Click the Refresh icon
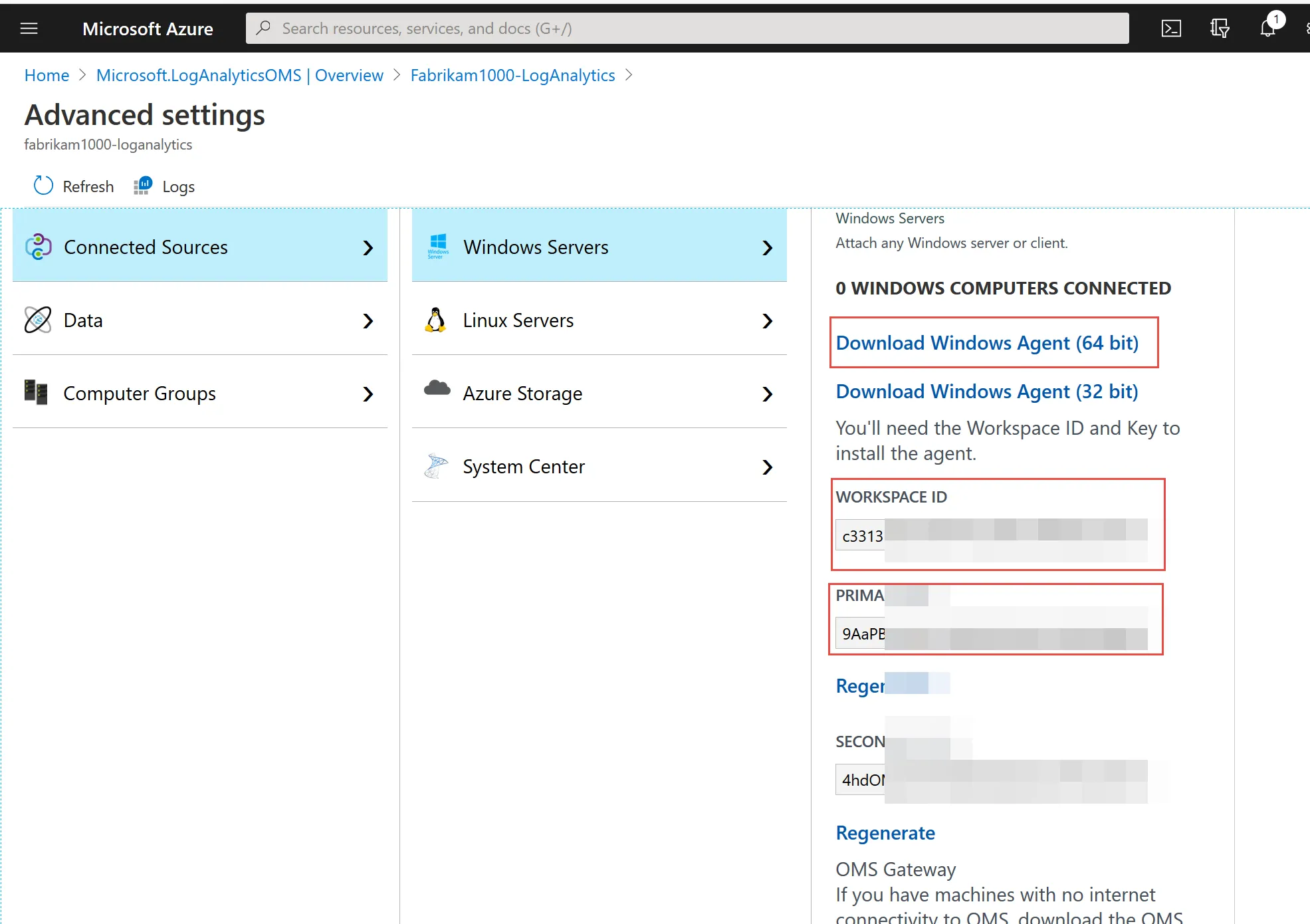Screen dimensions: 1310x924 coord(43,186)
